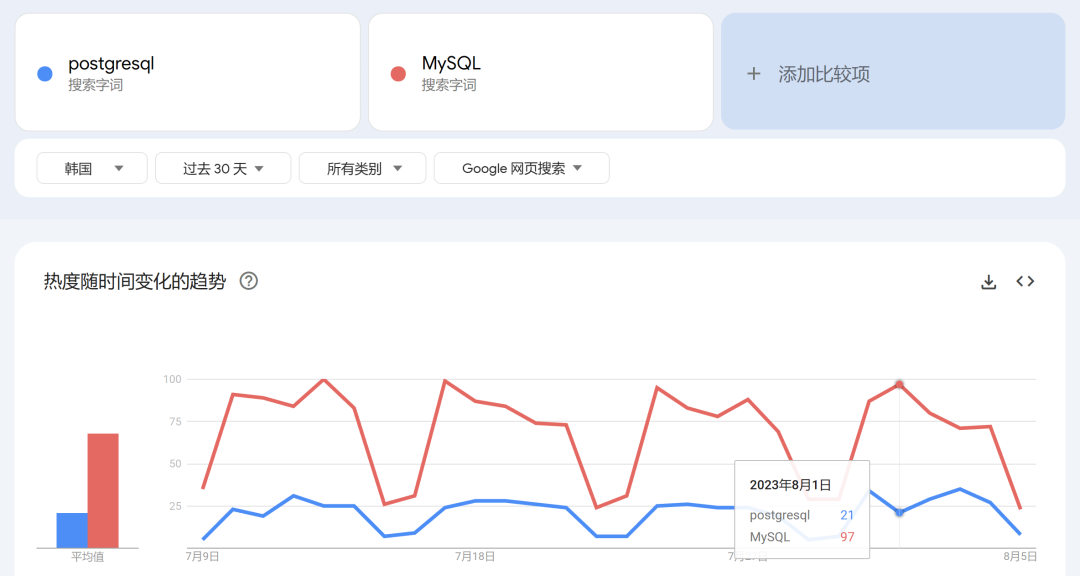
Task: Open the 所有类别 category dropdown
Action: [362, 168]
